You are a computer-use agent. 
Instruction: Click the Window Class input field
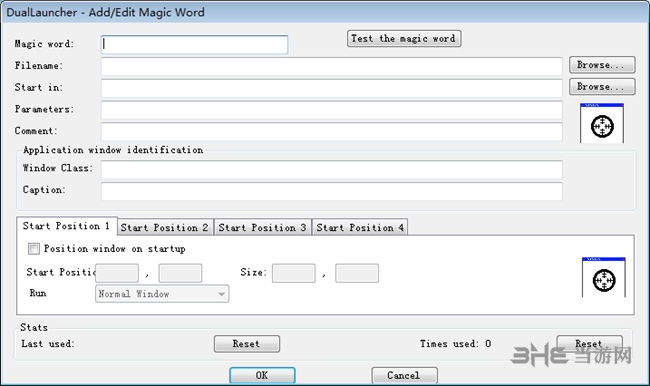pyautogui.click(x=332, y=170)
